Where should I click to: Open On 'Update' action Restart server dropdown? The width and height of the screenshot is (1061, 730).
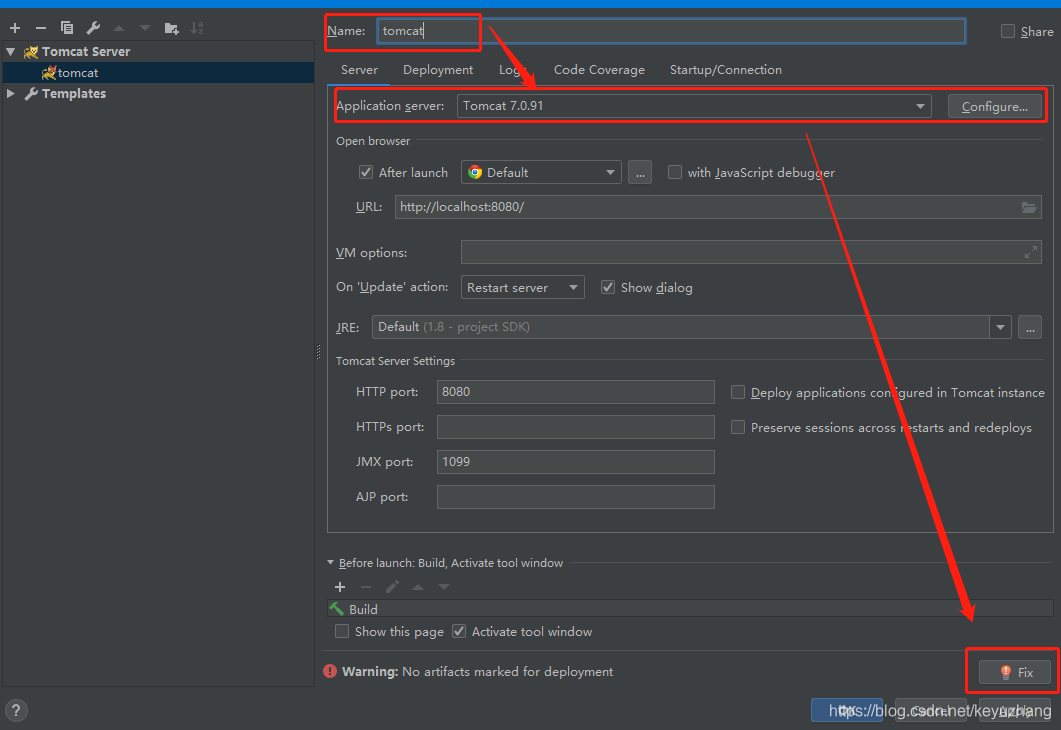tap(522, 288)
